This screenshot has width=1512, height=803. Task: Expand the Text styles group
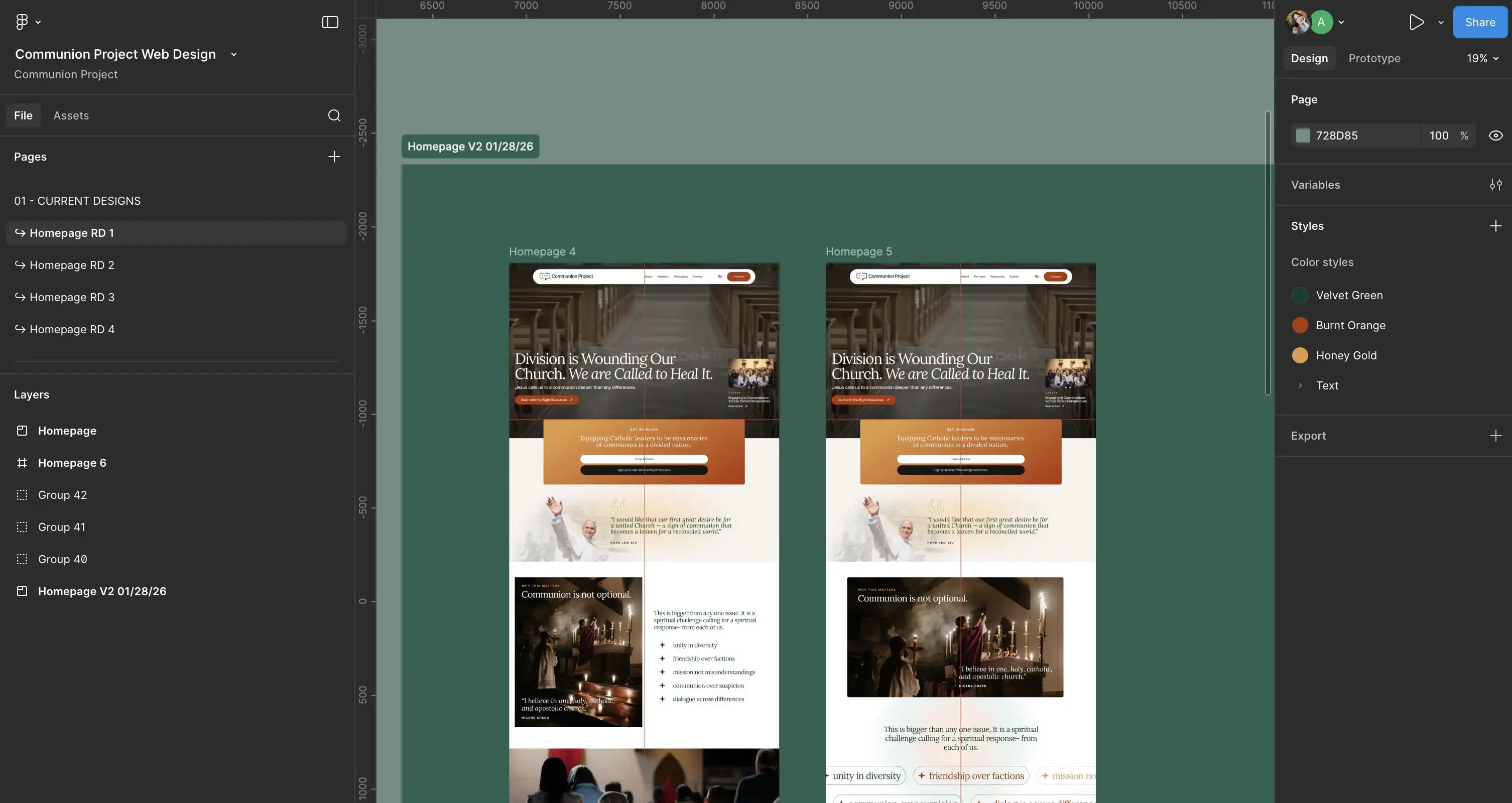tap(1300, 385)
